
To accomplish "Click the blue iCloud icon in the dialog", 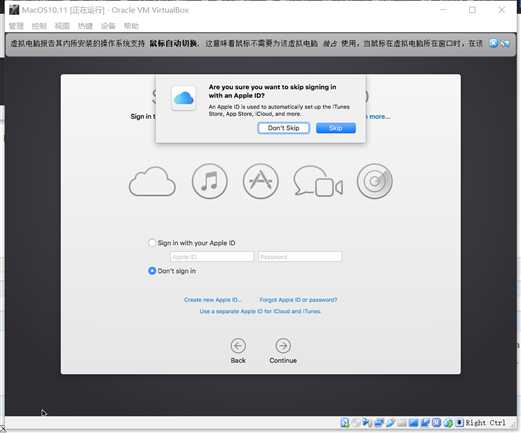I will coord(183,98).
